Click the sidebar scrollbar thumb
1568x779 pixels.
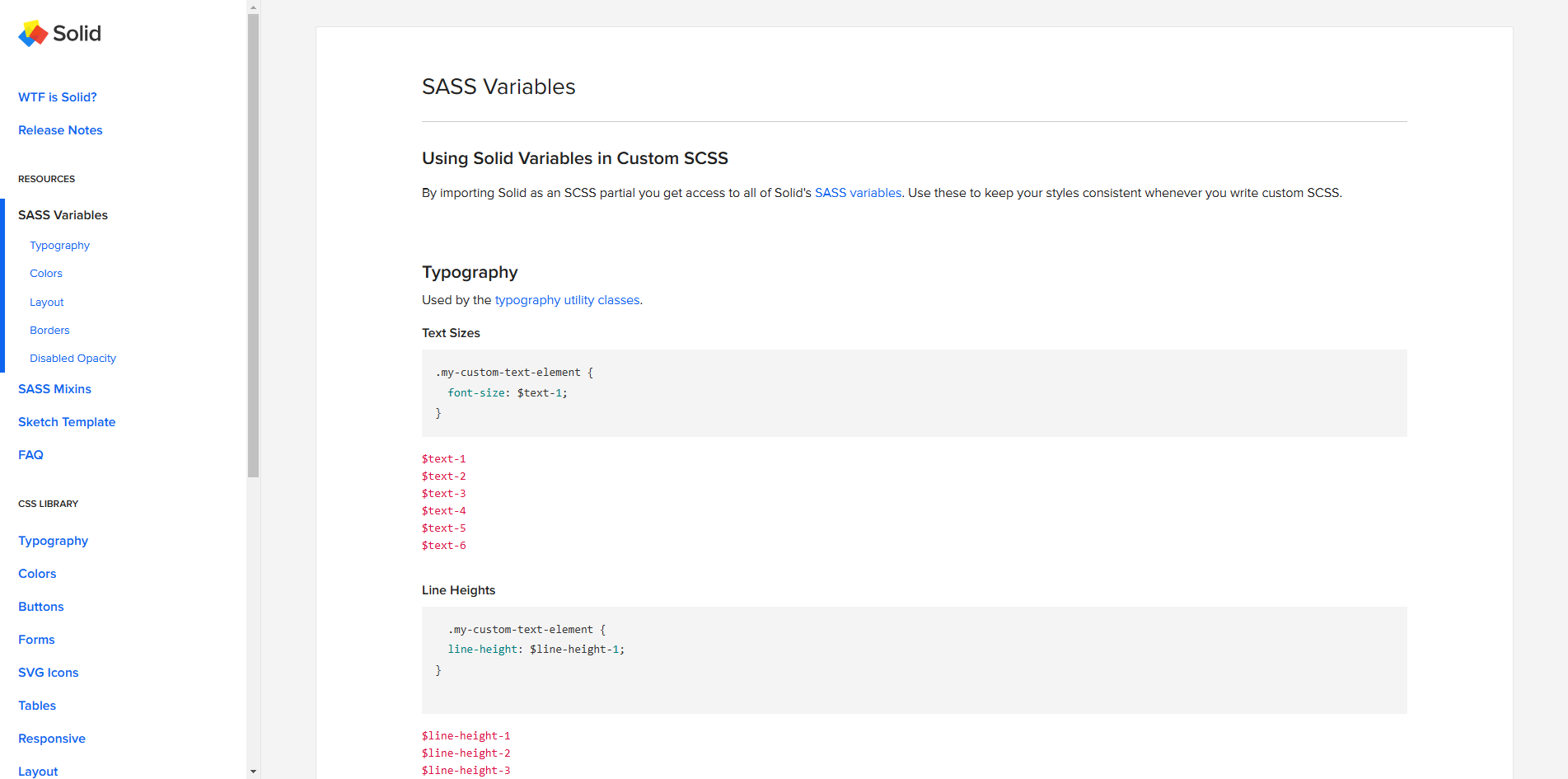(253, 246)
